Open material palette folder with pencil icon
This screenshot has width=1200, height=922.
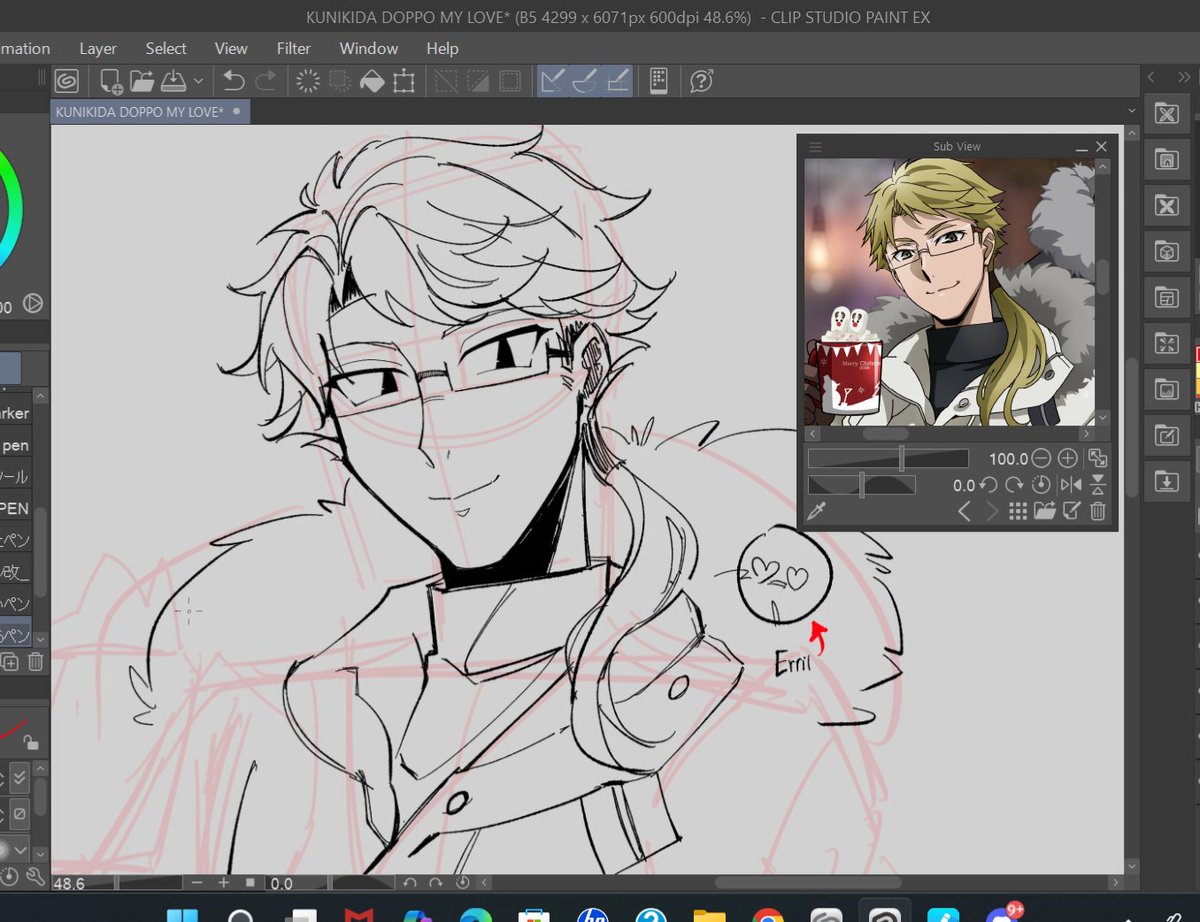[1166, 436]
